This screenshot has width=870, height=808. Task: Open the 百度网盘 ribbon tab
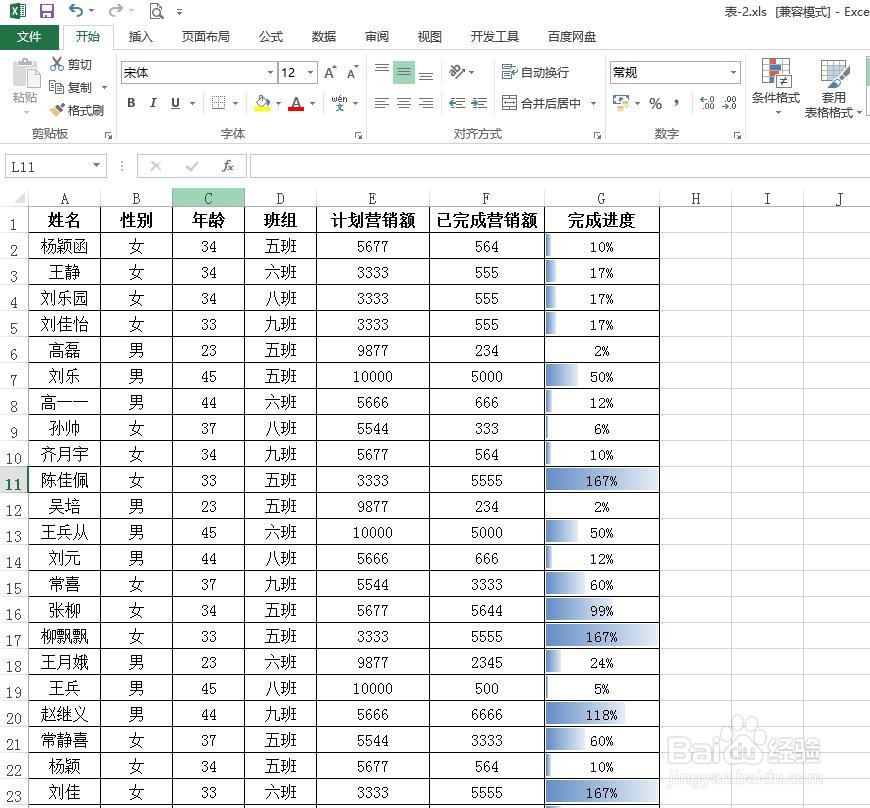[570, 36]
